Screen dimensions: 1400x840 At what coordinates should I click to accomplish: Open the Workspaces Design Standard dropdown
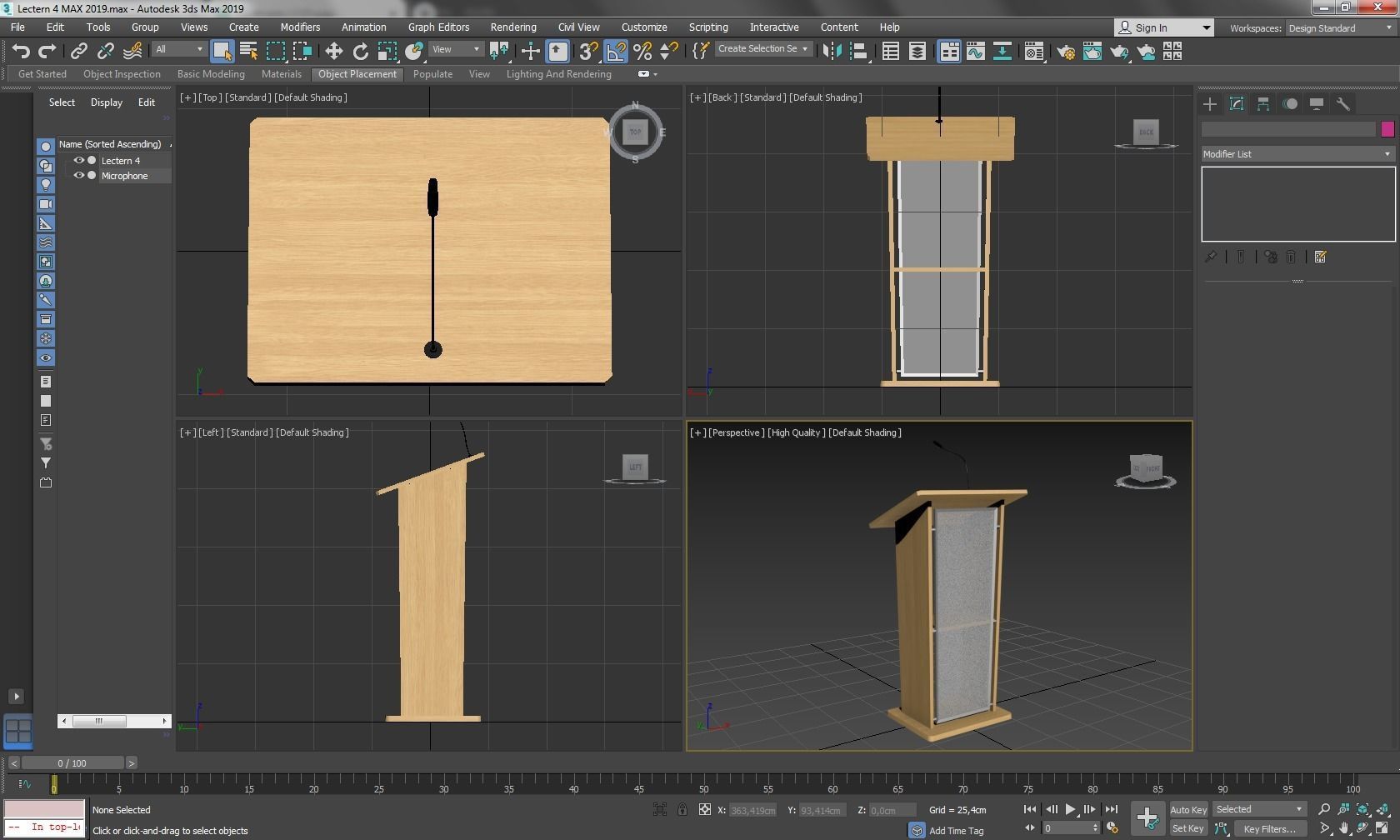pyautogui.click(x=1339, y=27)
